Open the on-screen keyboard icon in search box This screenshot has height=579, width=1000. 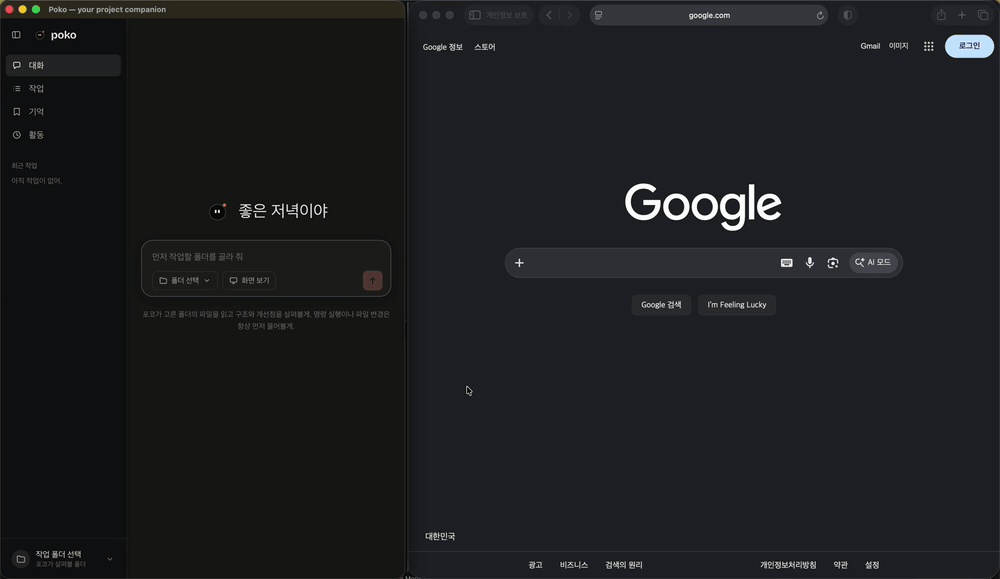coord(786,263)
